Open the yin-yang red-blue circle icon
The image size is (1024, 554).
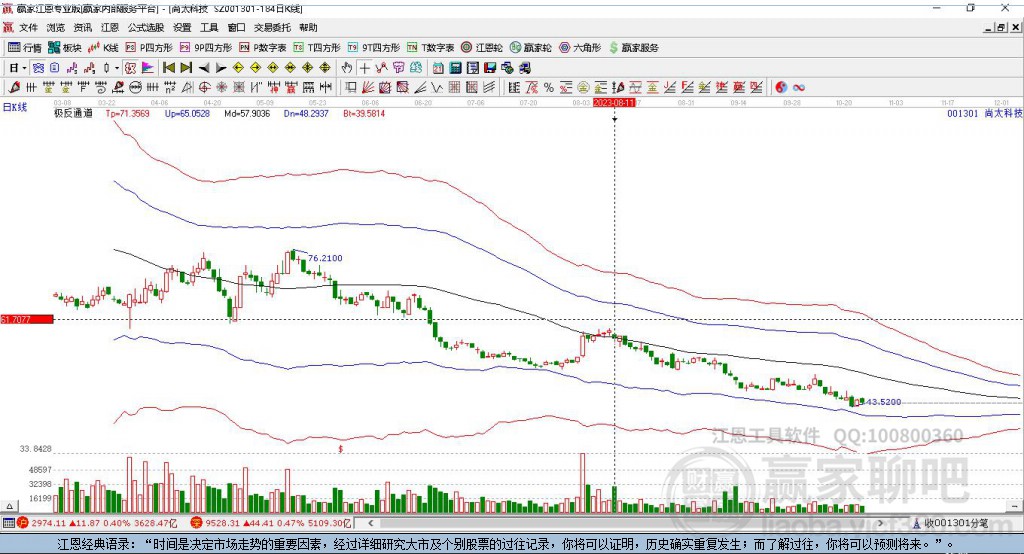click(x=781, y=88)
